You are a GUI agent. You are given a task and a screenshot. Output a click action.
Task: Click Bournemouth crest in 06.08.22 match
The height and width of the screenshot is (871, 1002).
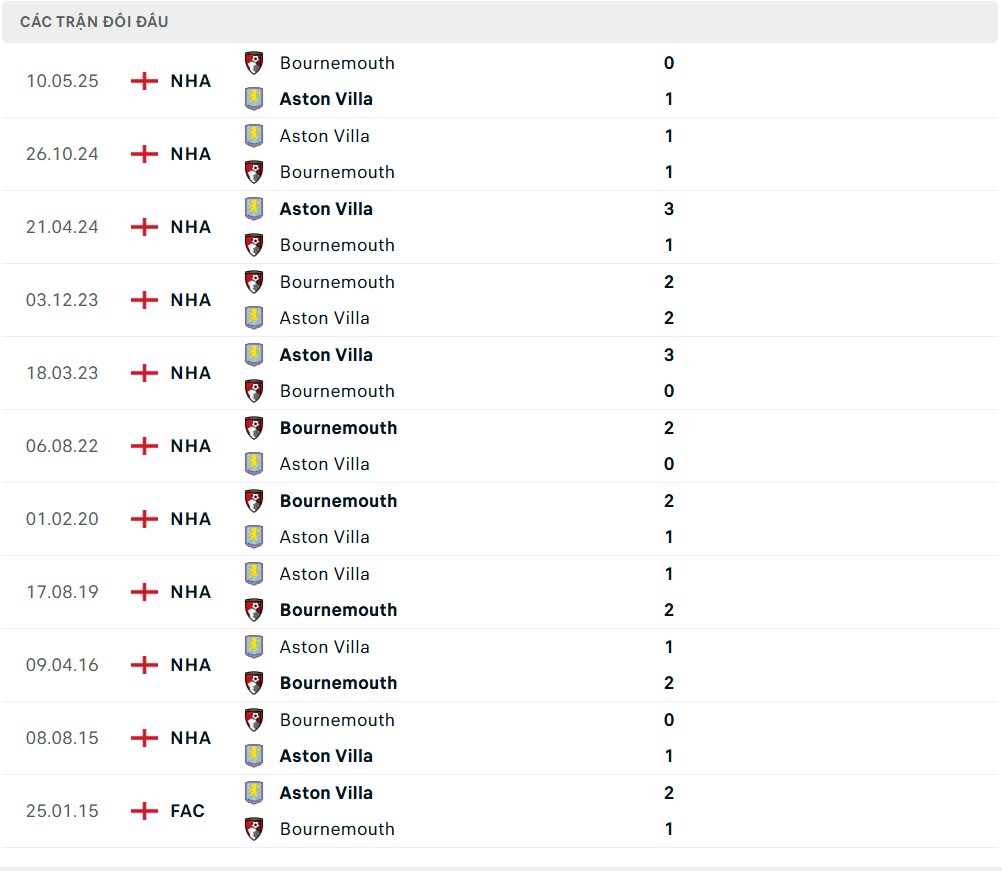point(254,428)
